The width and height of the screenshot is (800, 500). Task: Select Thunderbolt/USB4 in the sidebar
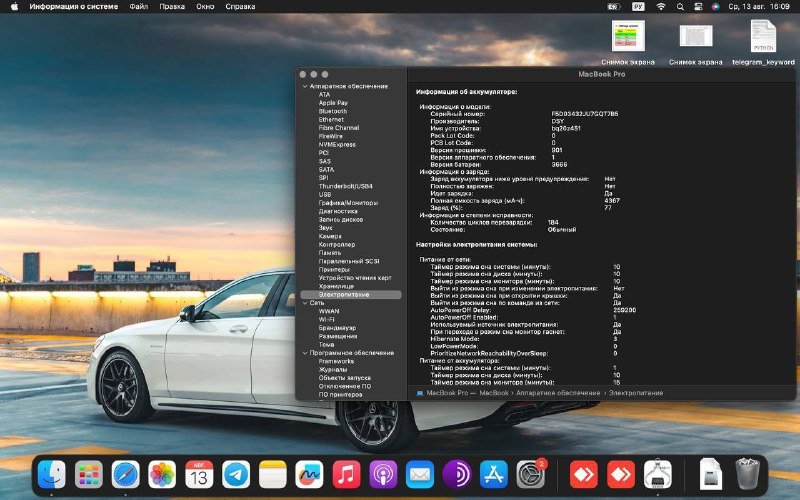[x=345, y=186]
